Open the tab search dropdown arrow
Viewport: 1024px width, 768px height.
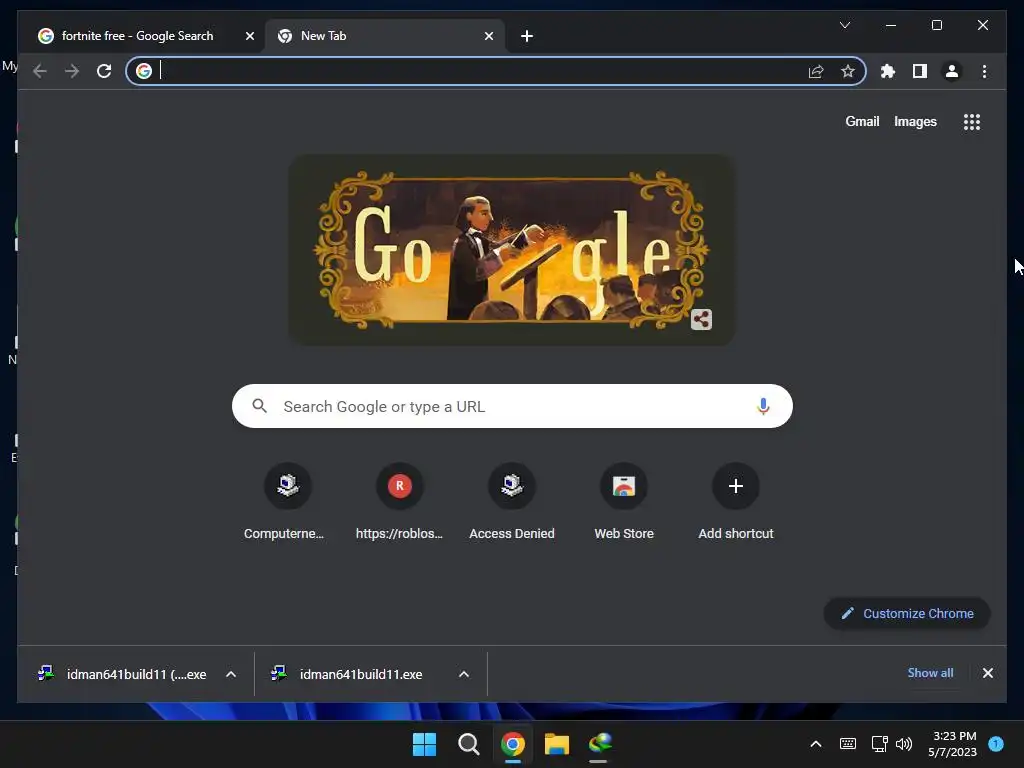coord(844,25)
